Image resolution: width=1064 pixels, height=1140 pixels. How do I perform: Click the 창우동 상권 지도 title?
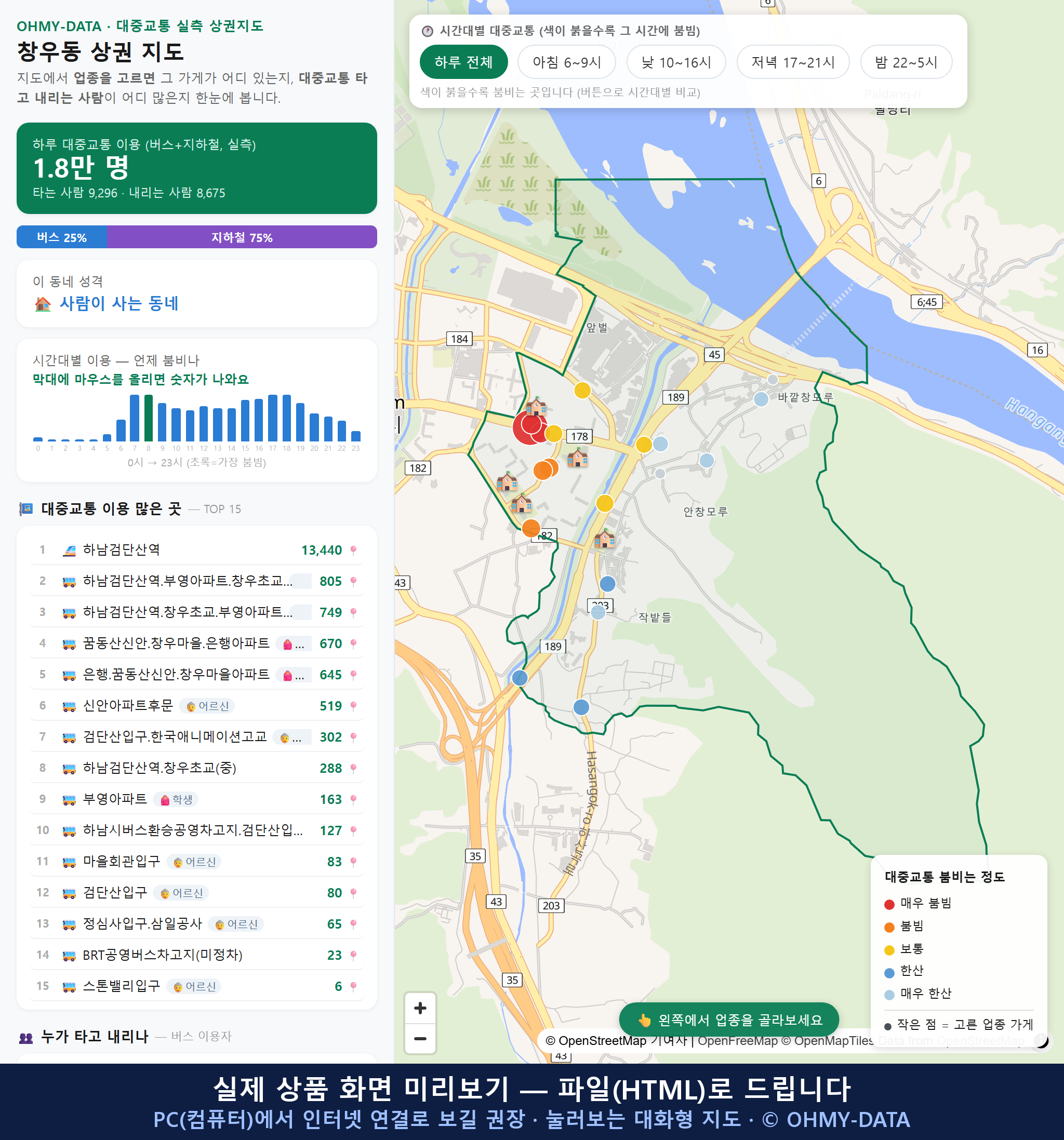click(x=100, y=51)
